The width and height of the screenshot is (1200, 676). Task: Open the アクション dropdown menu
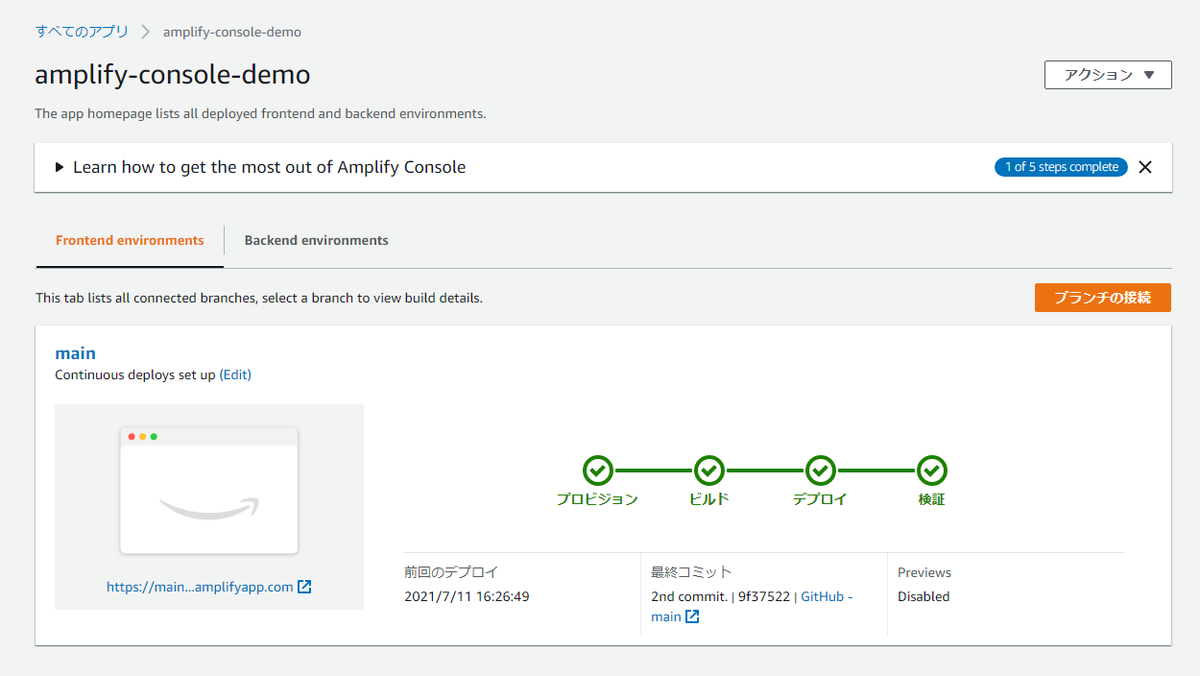pyautogui.click(x=1108, y=75)
